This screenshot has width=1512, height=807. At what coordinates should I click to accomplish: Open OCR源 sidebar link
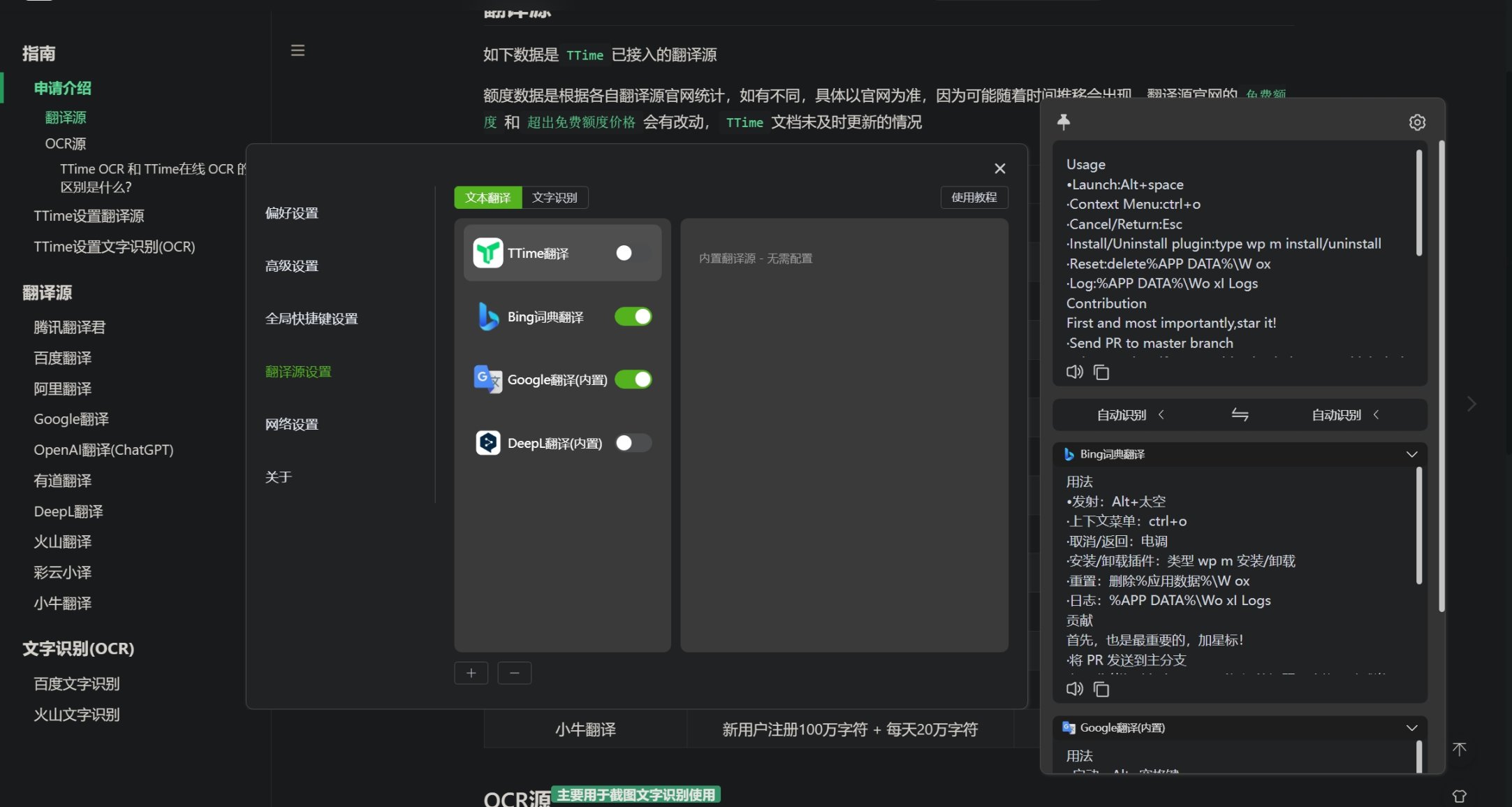click(66, 143)
